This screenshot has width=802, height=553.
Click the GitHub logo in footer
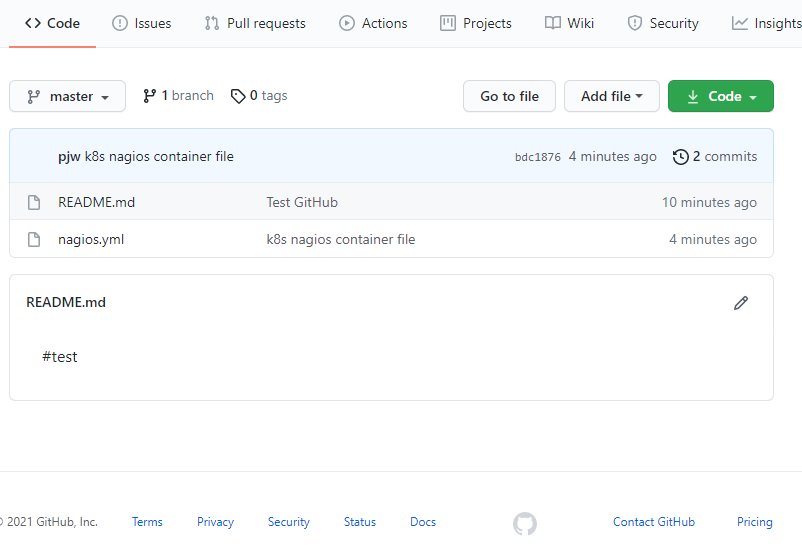coord(525,524)
